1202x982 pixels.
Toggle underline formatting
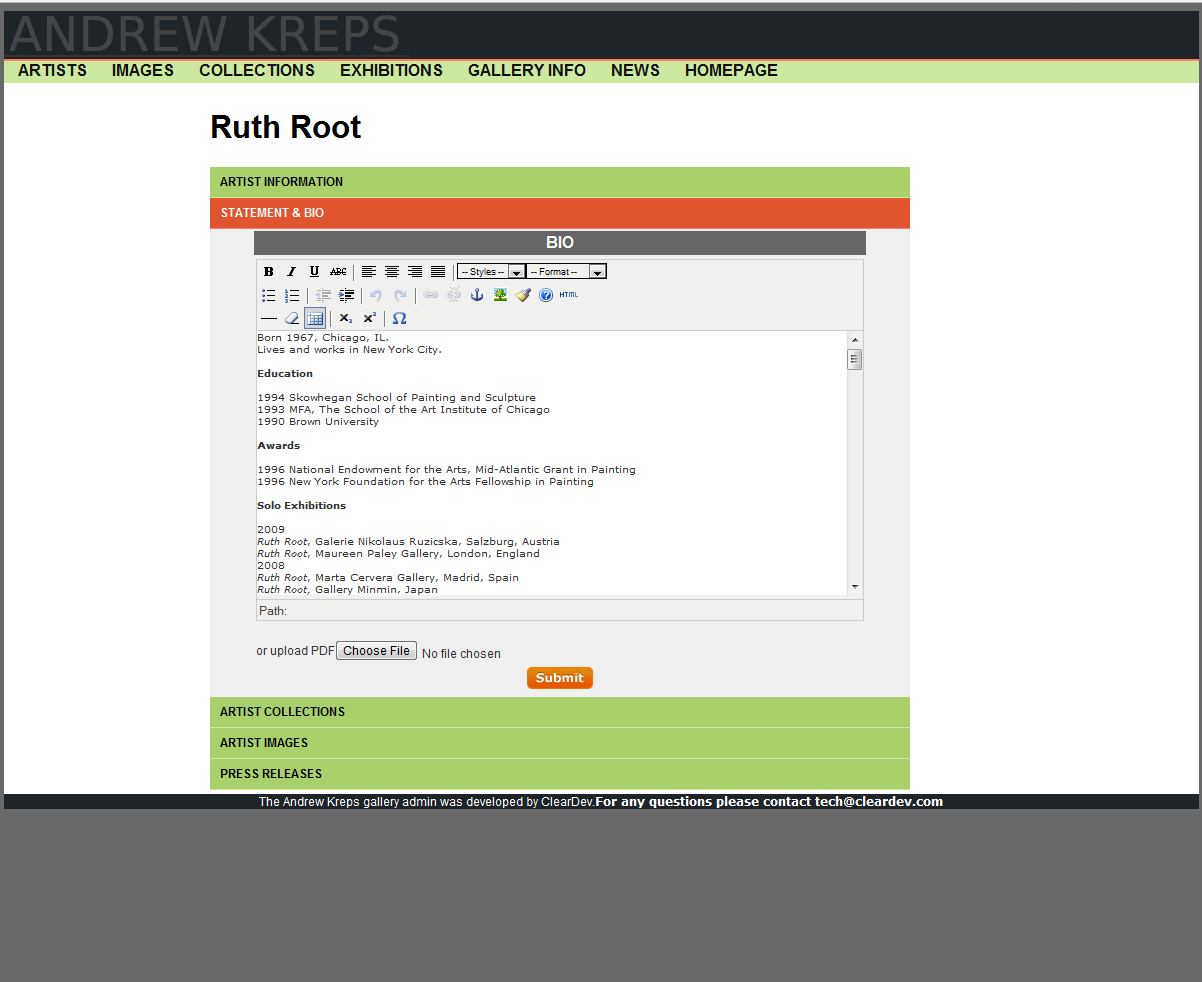pos(314,272)
